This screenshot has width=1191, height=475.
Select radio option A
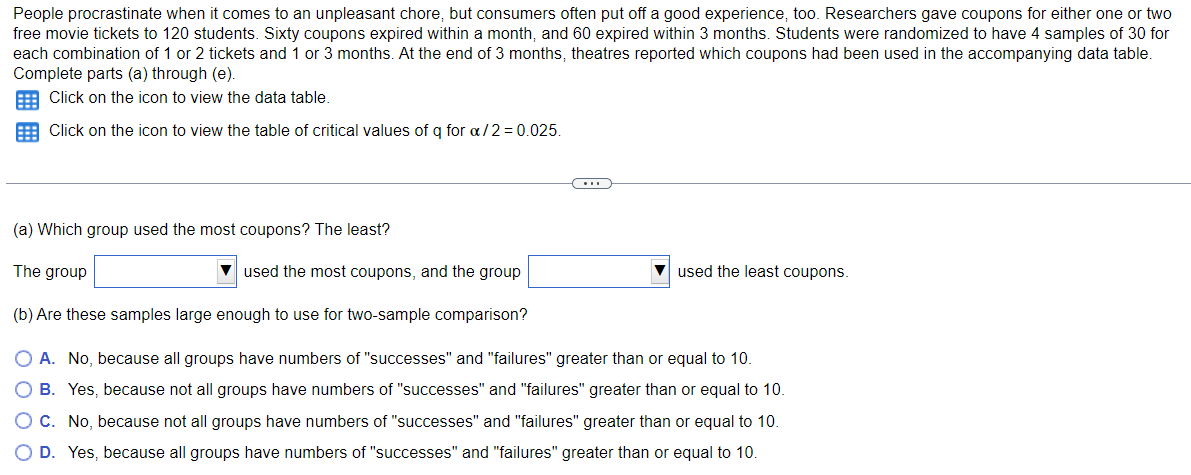tap(24, 358)
